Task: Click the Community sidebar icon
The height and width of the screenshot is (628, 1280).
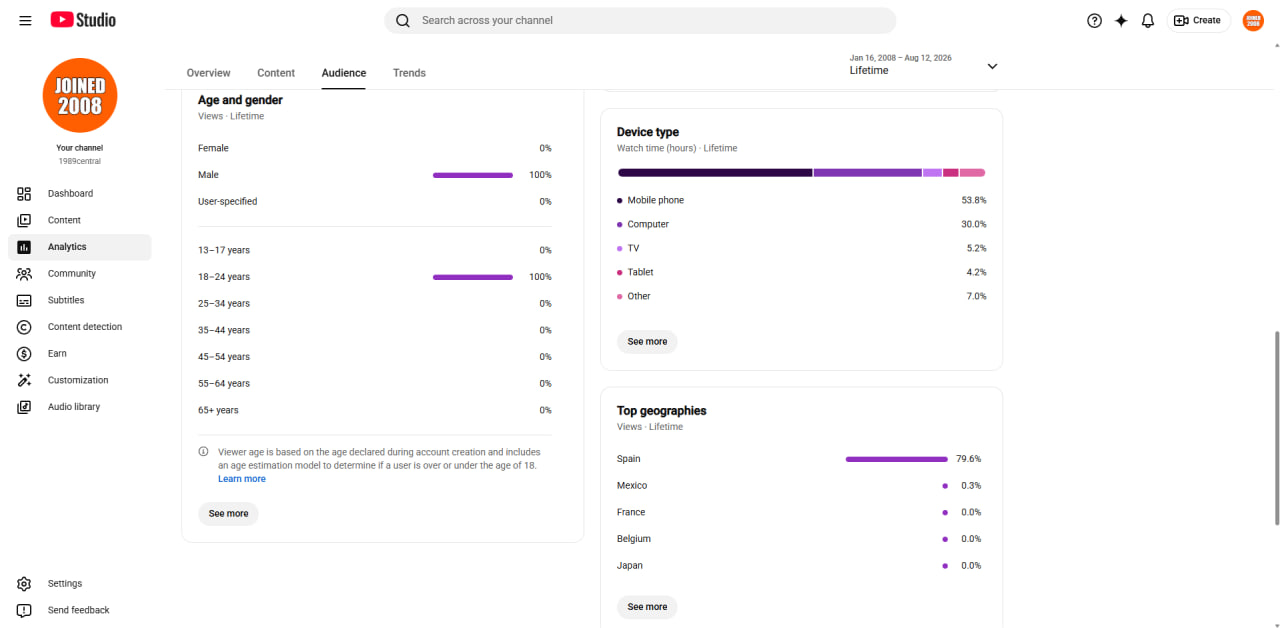Action: pos(24,273)
